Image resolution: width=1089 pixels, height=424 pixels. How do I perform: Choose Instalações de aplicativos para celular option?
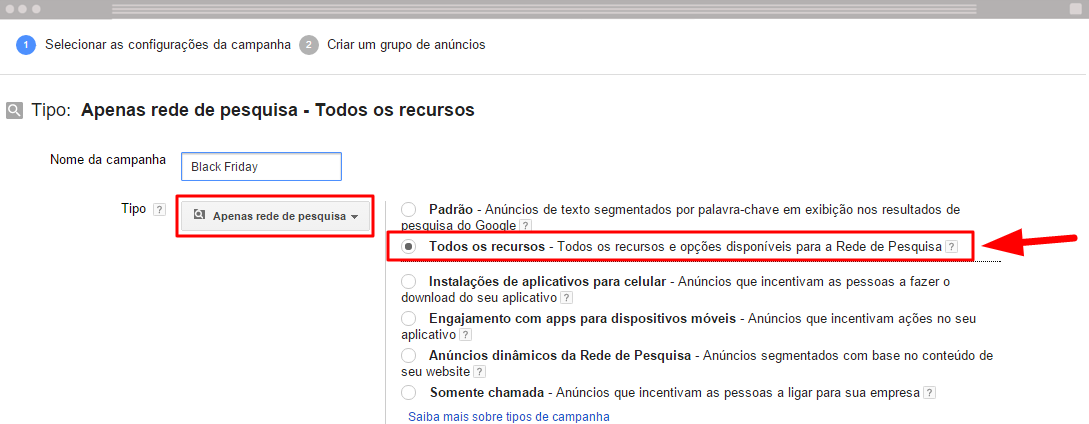[x=409, y=282]
